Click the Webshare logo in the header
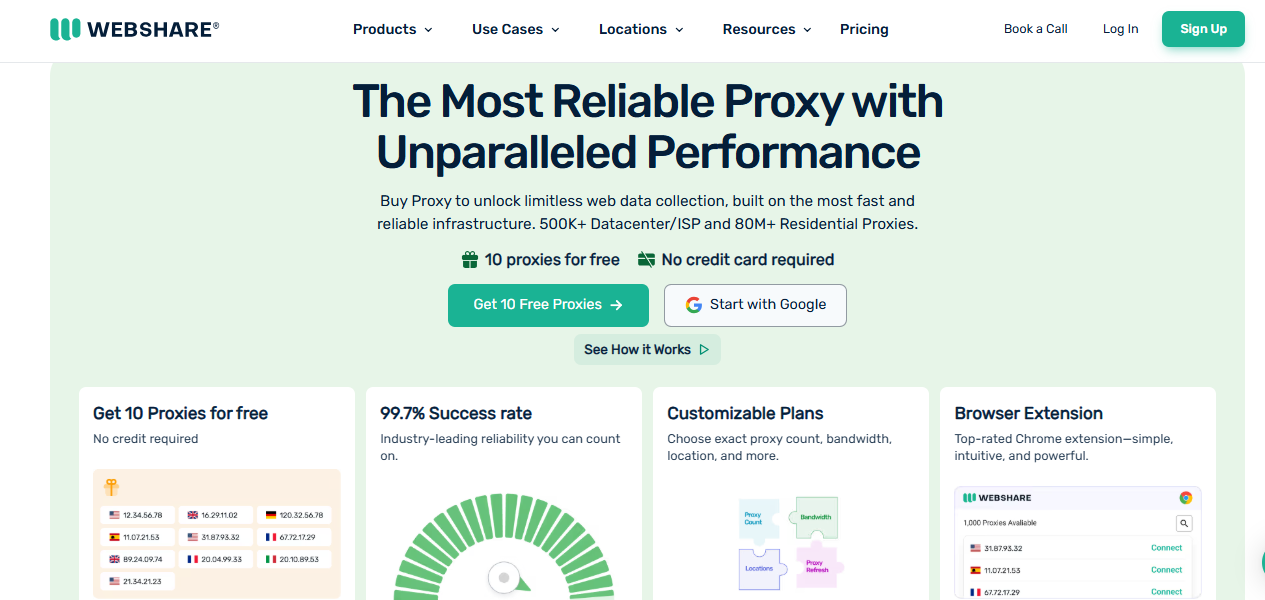Image resolution: width=1265 pixels, height=600 pixels. click(134, 29)
